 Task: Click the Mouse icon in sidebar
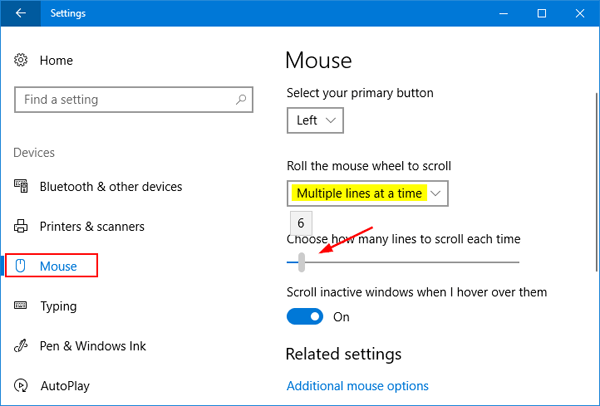[21, 266]
